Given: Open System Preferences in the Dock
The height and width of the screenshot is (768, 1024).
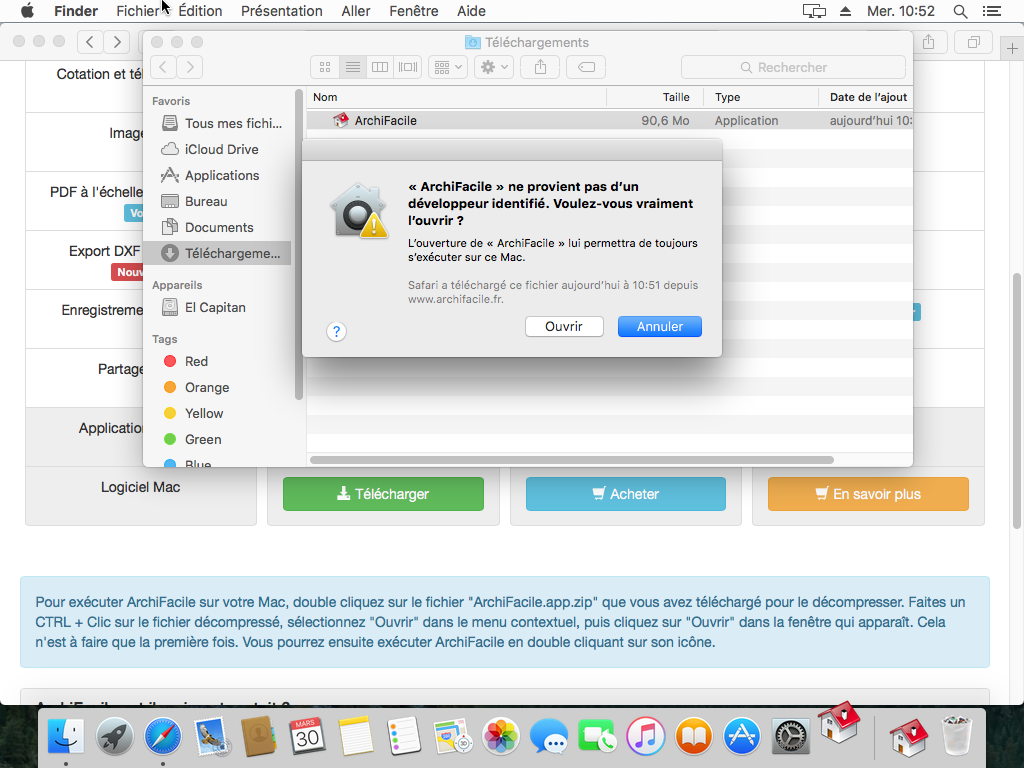Looking at the screenshot, I should [791, 739].
